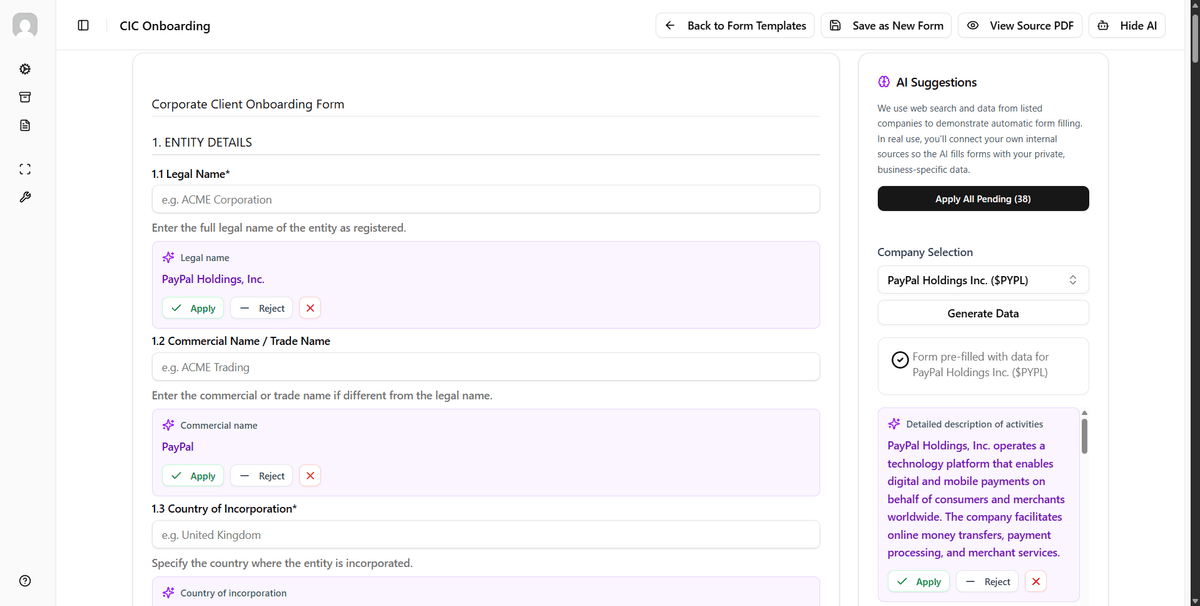Apply the Legal name suggestion

(x=194, y=308)
